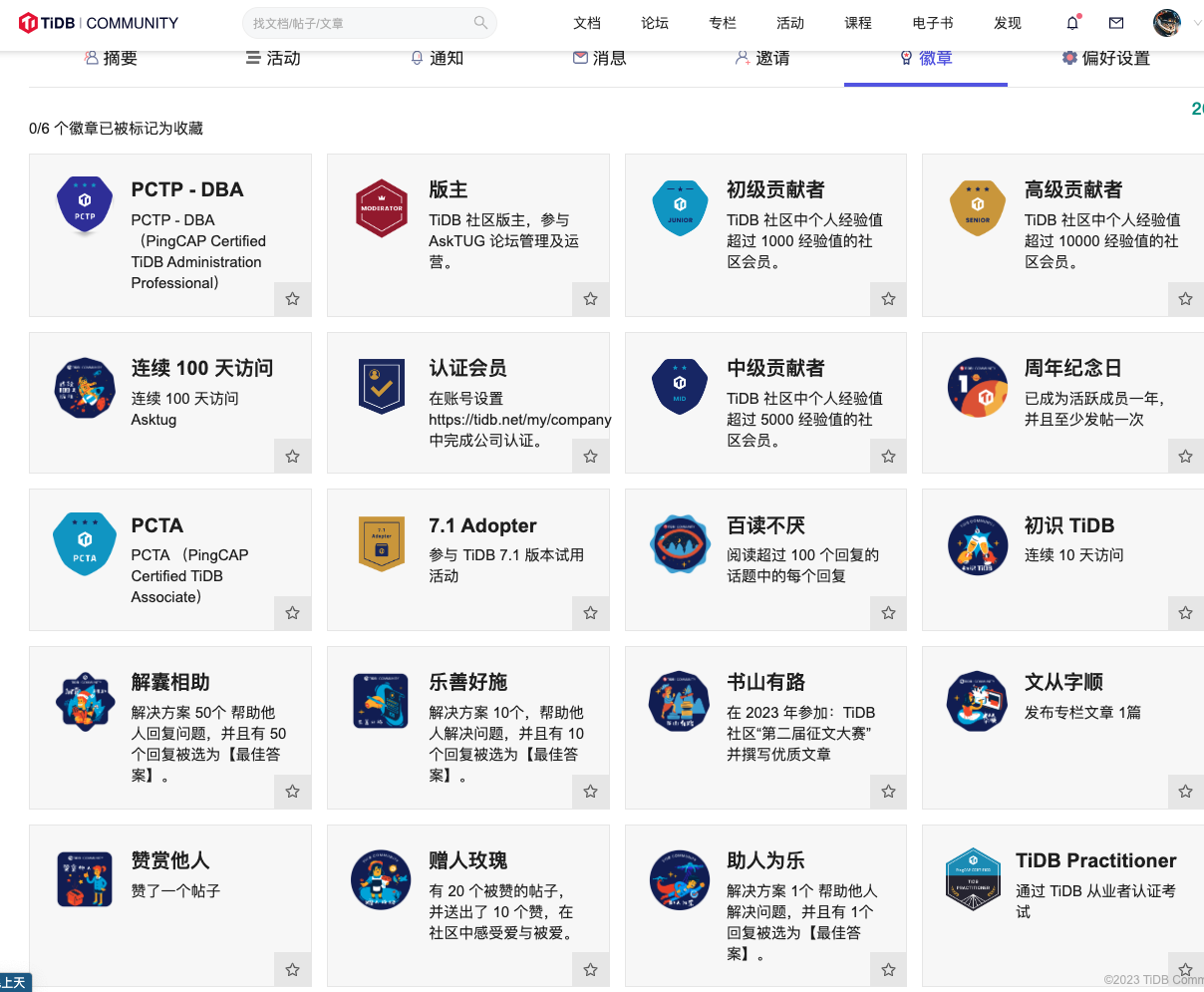Open 课程 in the top navigation
Screen dimensions: 1204x992
pos(858,23)
